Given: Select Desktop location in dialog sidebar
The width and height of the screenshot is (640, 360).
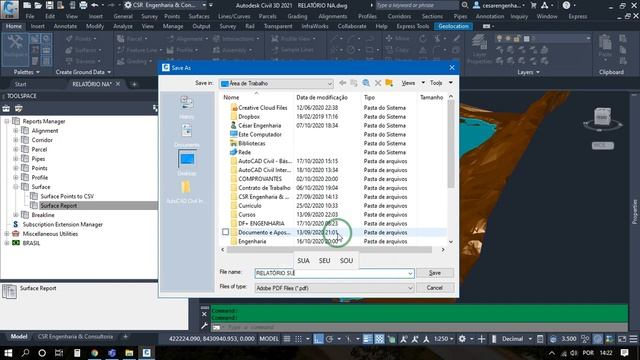Looking at the screenshot, I should [187, 162].
